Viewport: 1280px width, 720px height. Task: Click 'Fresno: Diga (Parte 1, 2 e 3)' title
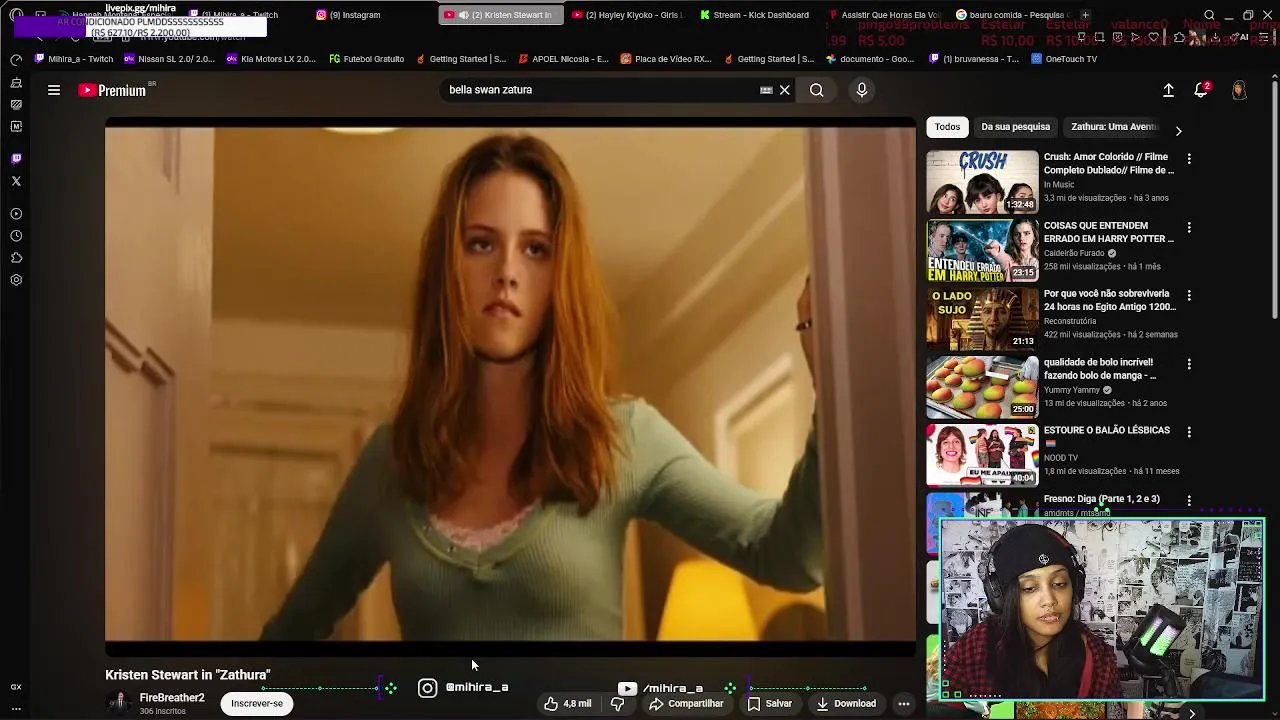coord(1102,499)
